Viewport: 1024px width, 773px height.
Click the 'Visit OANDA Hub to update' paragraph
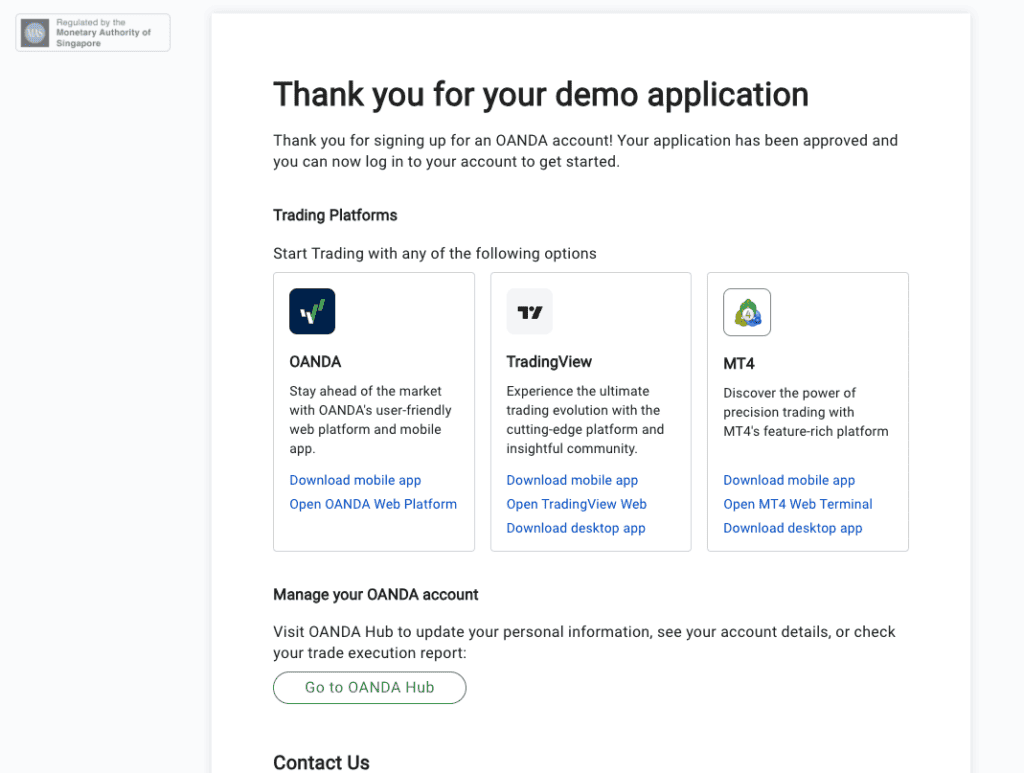[584, 642]
